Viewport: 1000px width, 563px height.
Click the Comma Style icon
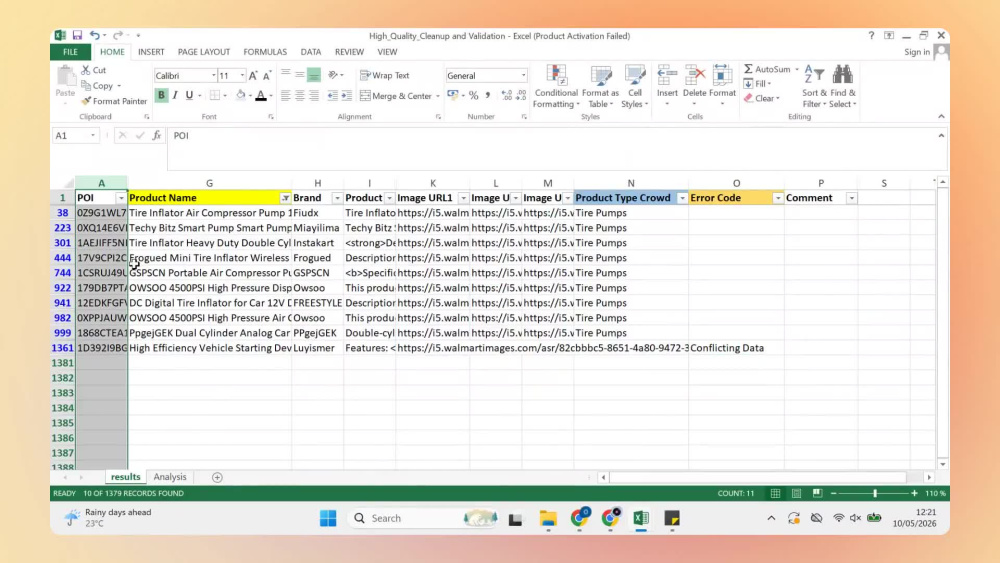coord(487,96)
